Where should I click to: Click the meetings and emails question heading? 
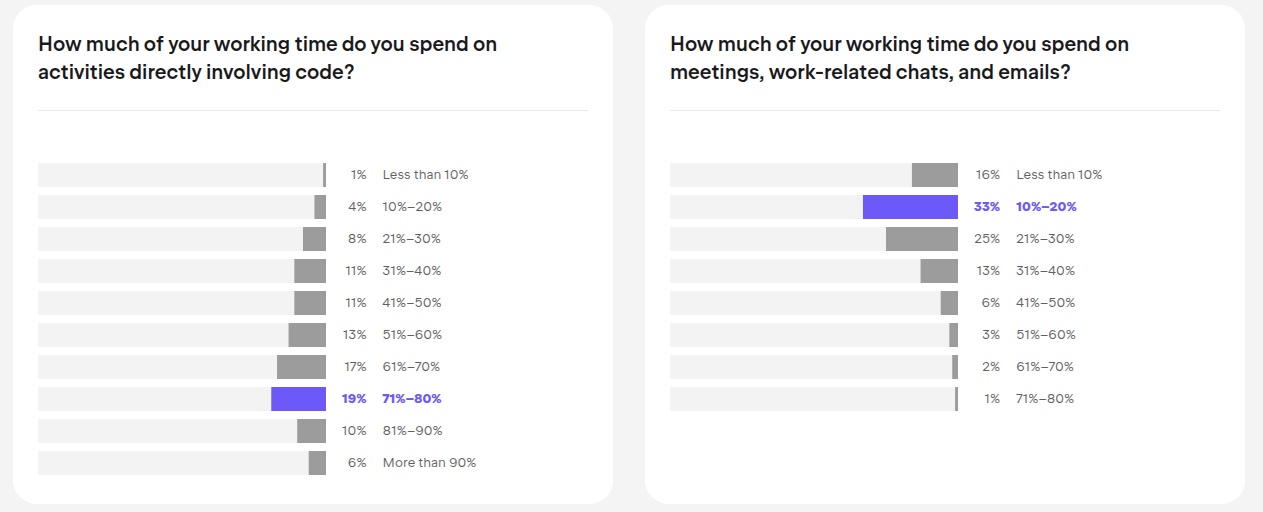pyautogui.click(x=899, y=58)
